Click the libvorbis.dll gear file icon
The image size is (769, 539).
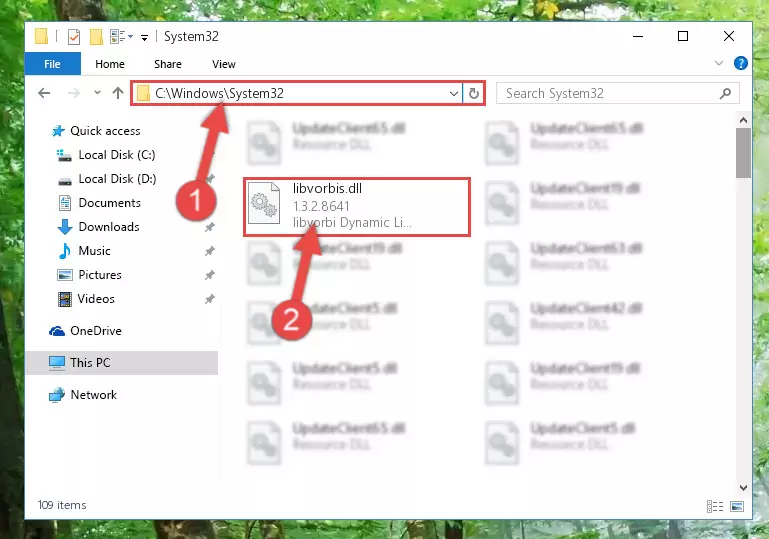tap(264, 204)
